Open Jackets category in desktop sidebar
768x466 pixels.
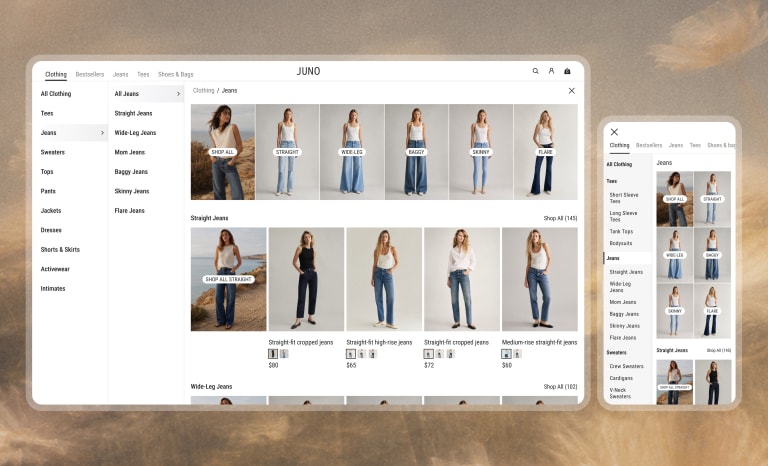point(51,211)
